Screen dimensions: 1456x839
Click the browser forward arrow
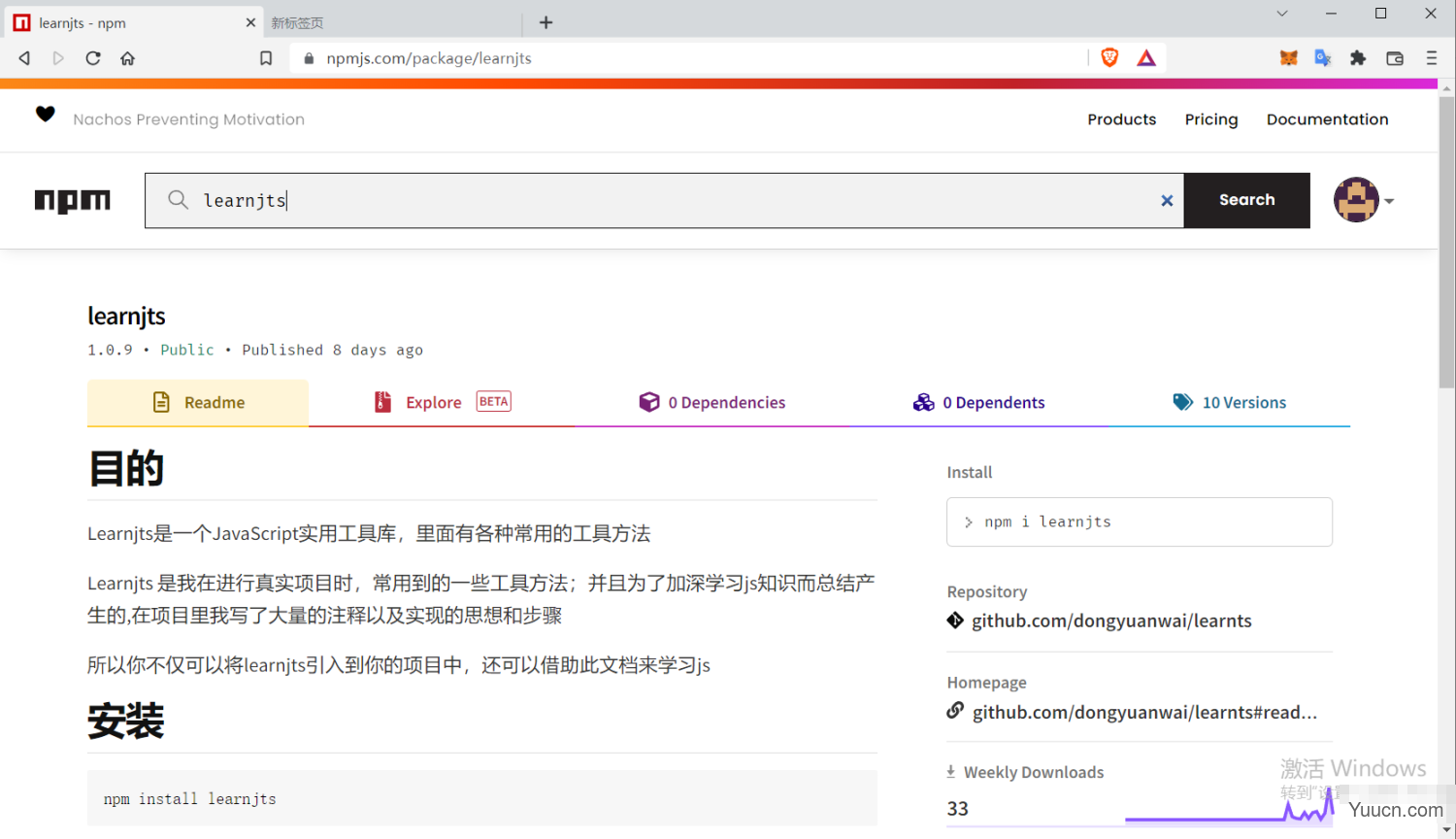point(58,58)
